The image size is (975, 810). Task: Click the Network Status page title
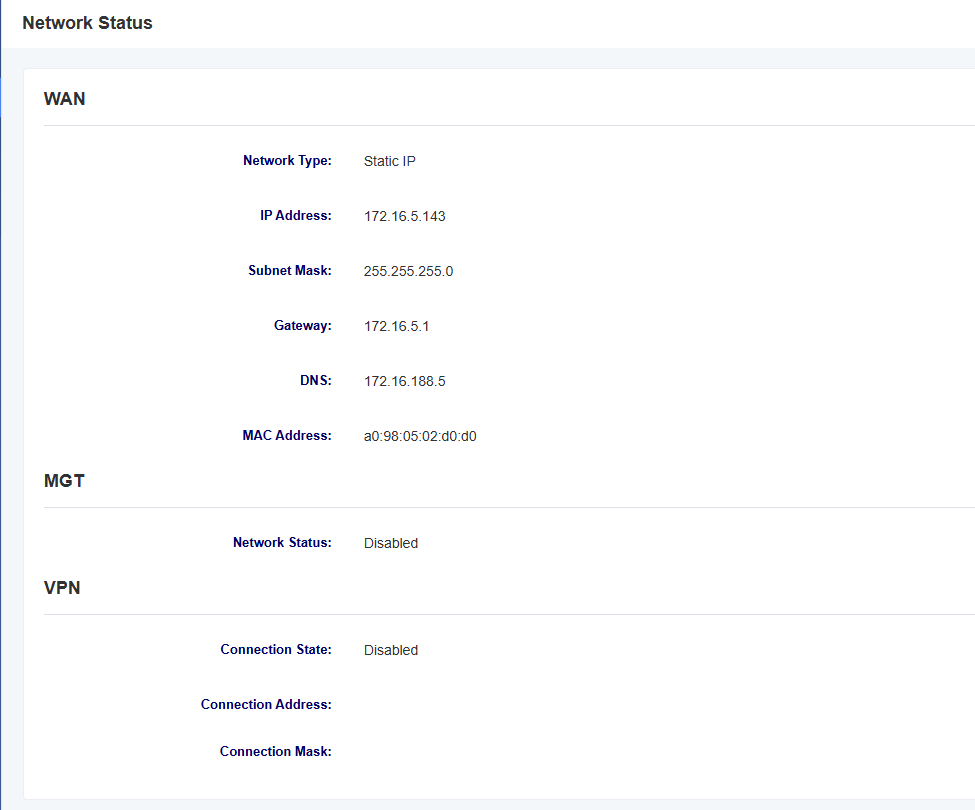point(87,23)
